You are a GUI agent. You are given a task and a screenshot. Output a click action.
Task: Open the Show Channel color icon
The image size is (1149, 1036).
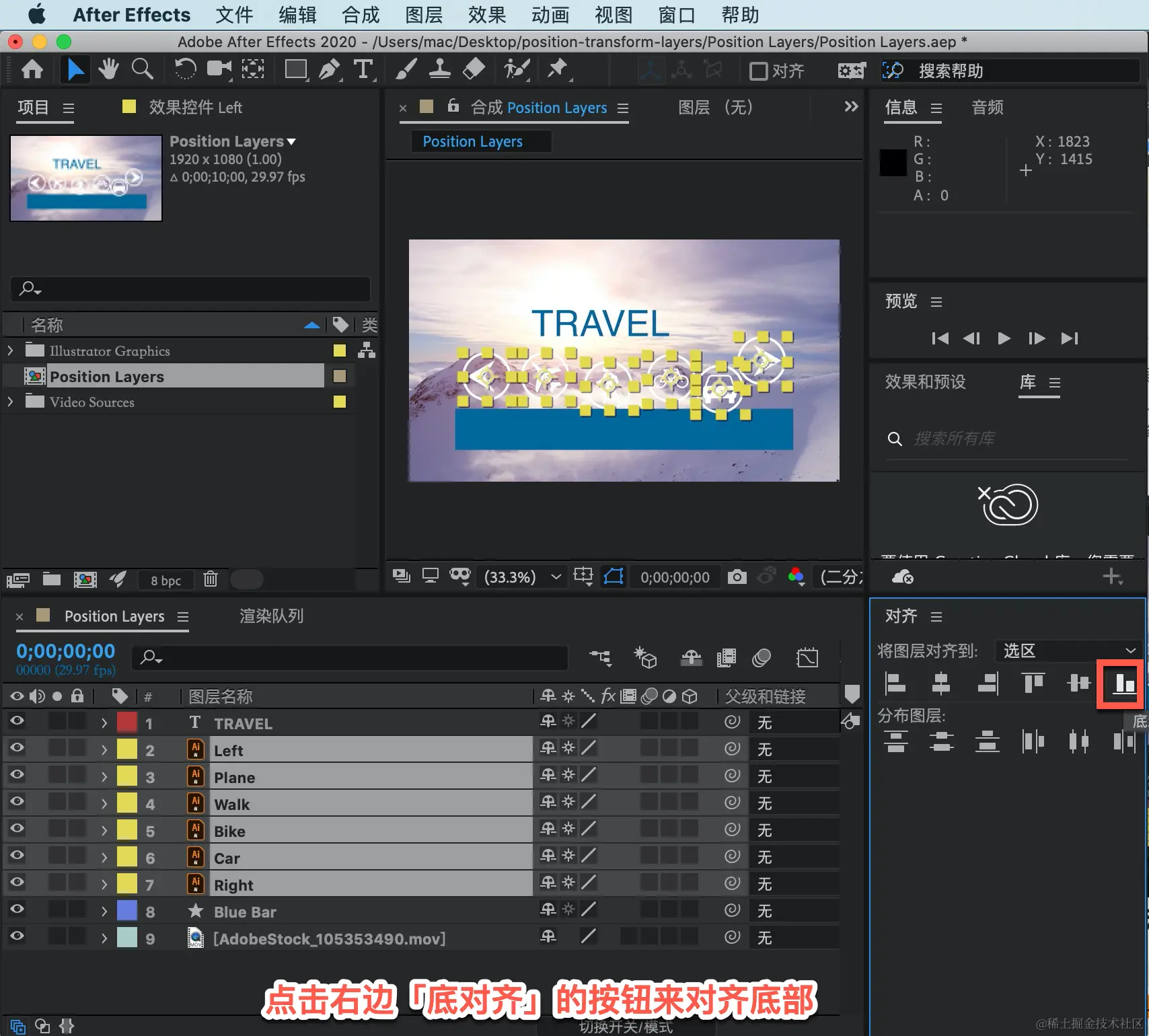click(x=796, y=577)
